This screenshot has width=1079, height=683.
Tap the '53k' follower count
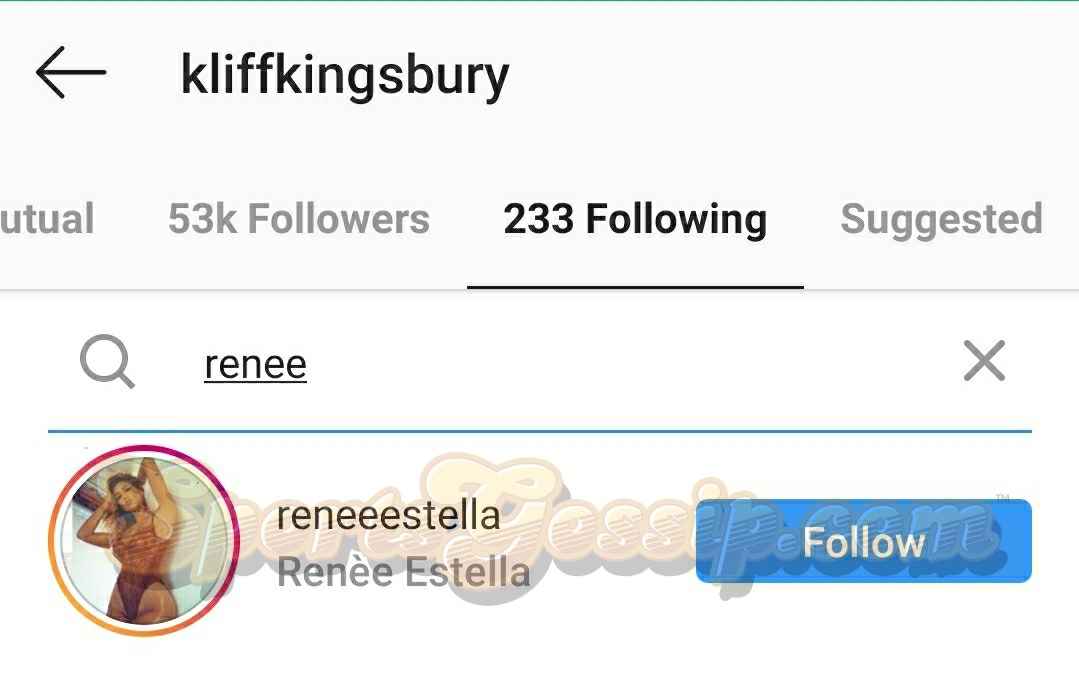tap(203, 219)
